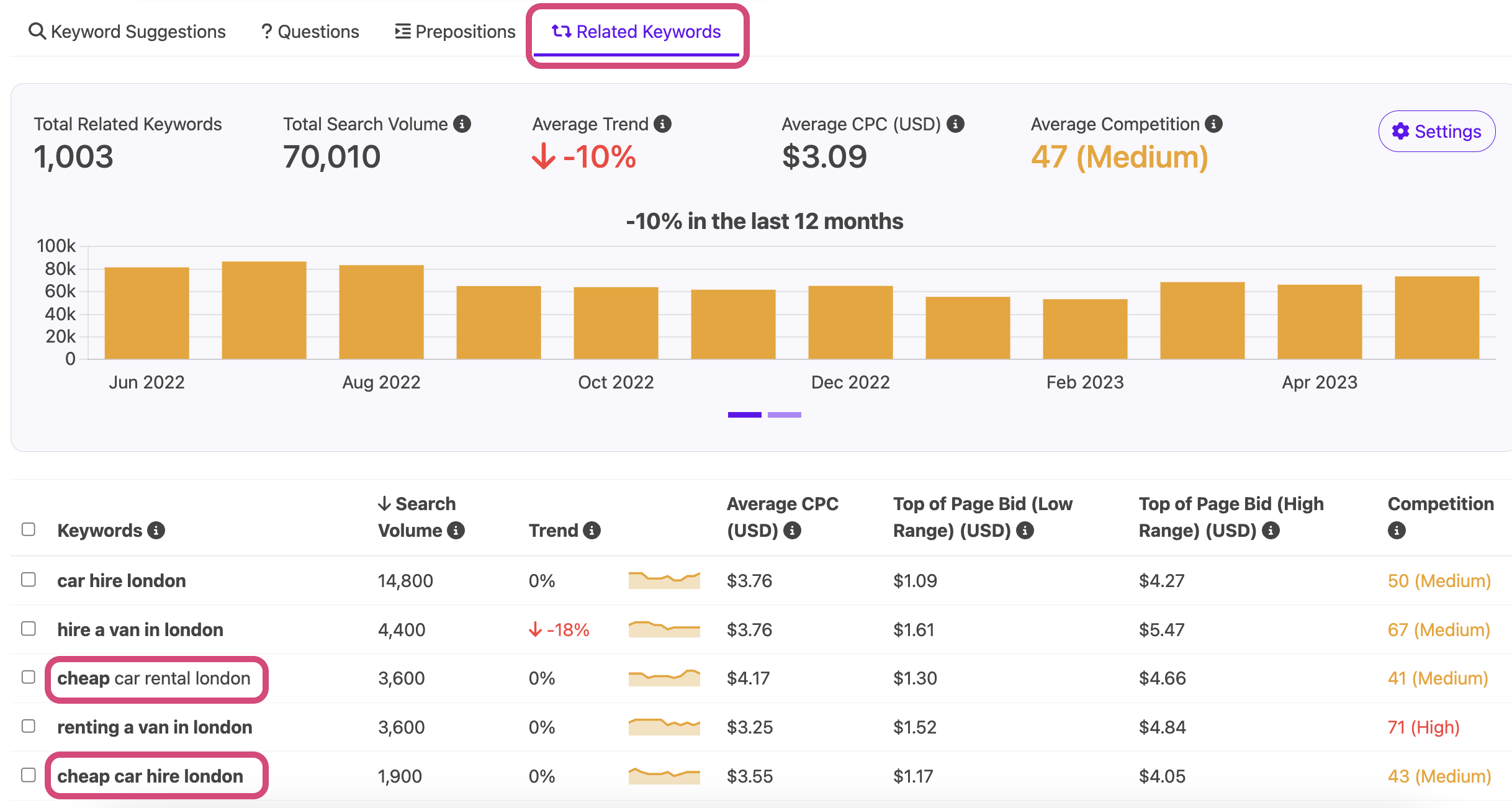The height and width of the screenshot is (808, 1512).
Task: Click the 47 (Medium) average competition value
Action: pyautogui.click(x=1120, y=157)
